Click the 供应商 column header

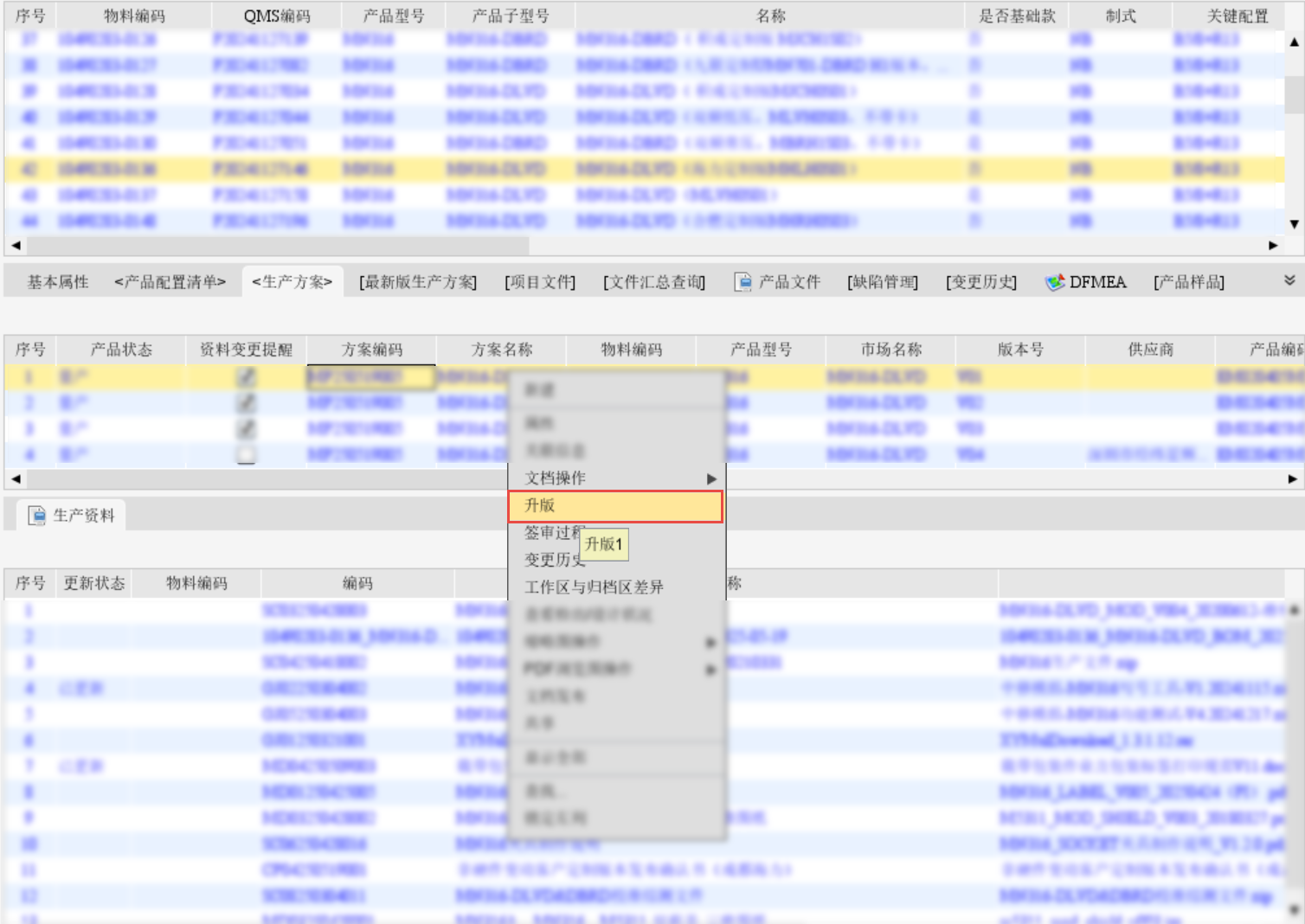click(x=1151, y=350)
